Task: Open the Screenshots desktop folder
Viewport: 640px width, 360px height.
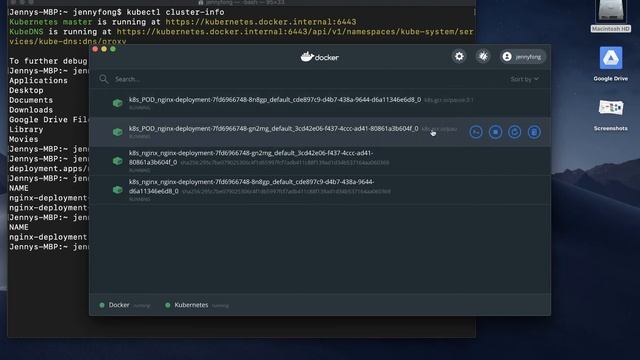Action: [x=611, y=115]
